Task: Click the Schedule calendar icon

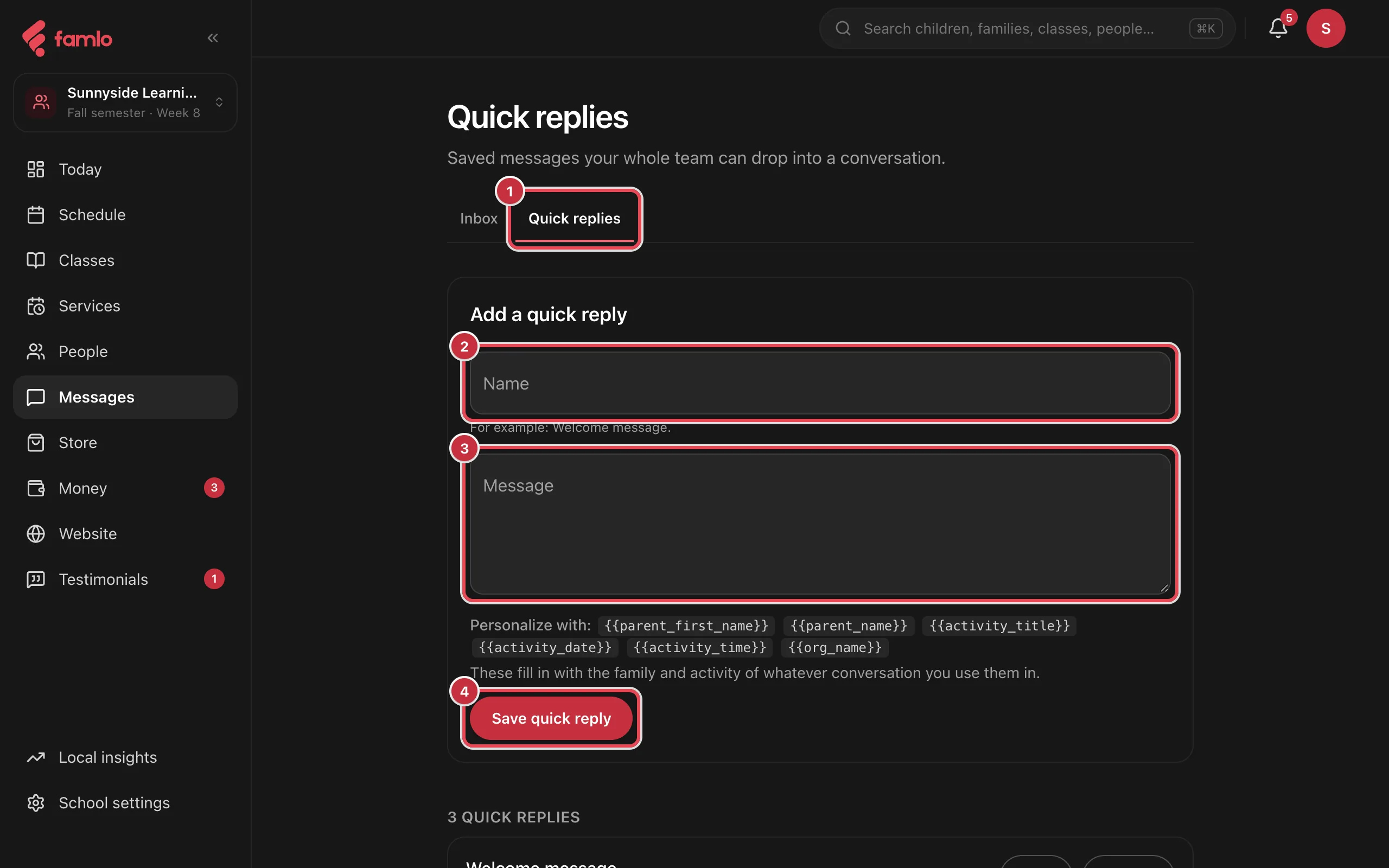Action: (36, 215)
